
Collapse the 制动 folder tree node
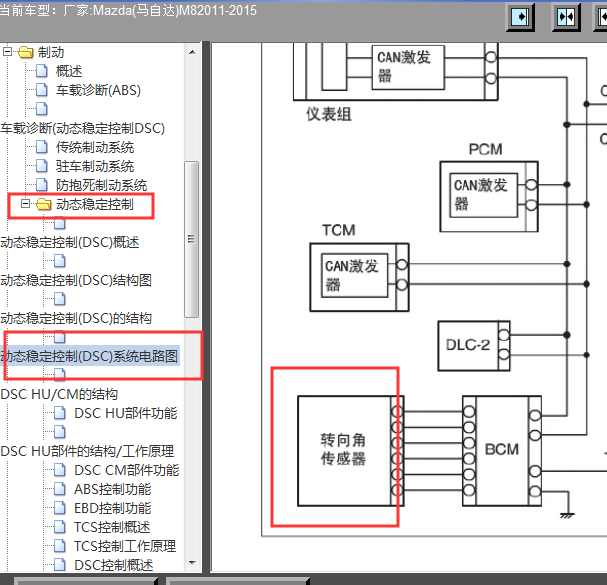(7, 51)
